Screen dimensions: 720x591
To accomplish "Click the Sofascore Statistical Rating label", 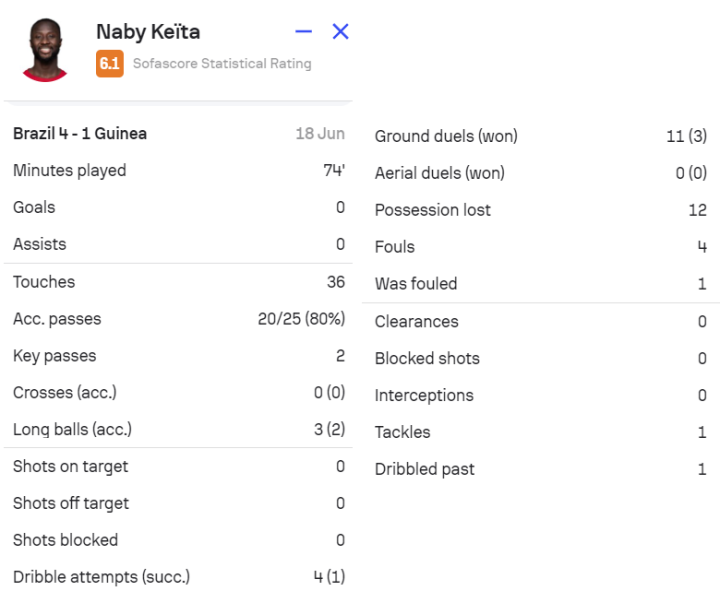I will (222, 64).
